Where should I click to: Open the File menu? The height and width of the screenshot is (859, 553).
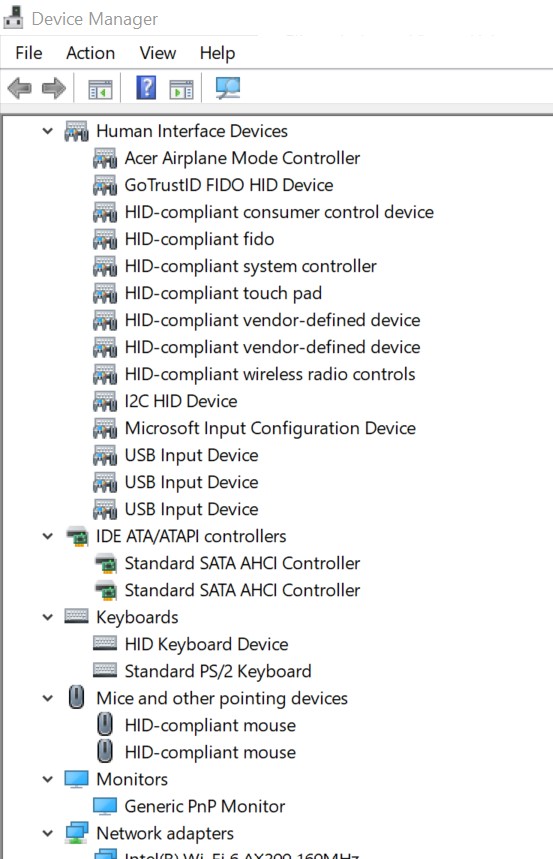tap(28, 53)
